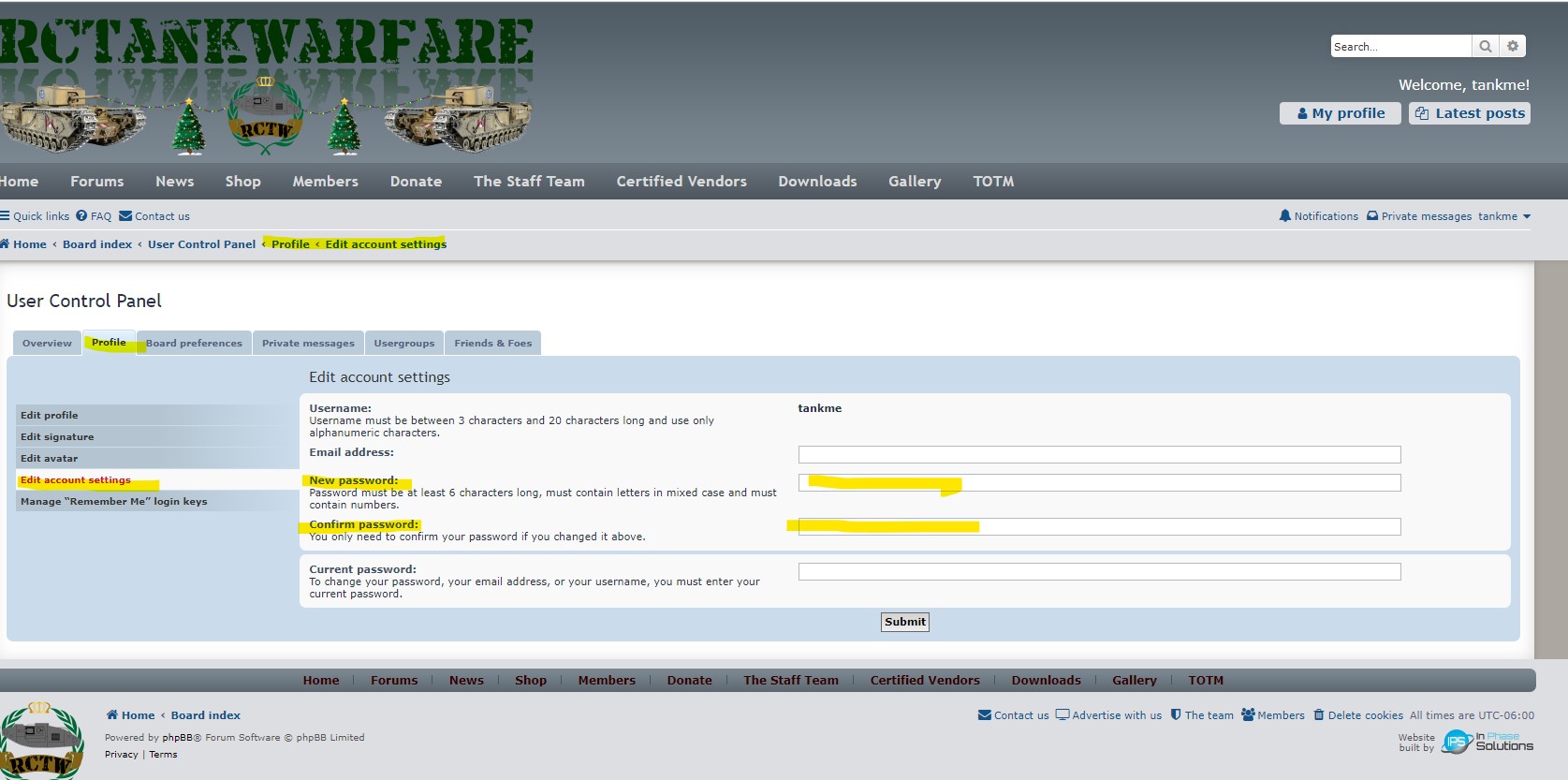This screenshot has width=1568, height=780.
Task: Click the RCTW tank logo banner
Action: click(267, 84)
